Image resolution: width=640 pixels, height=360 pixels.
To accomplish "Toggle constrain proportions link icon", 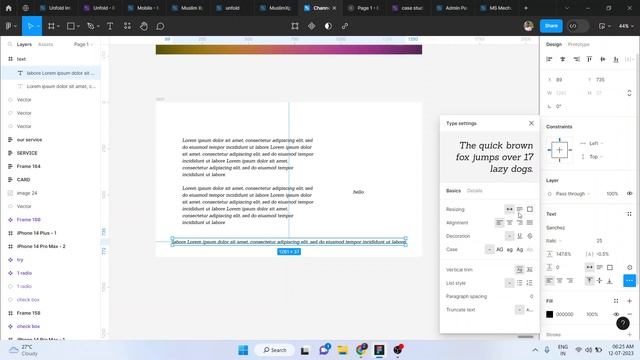I will click(x=629, y=93).
